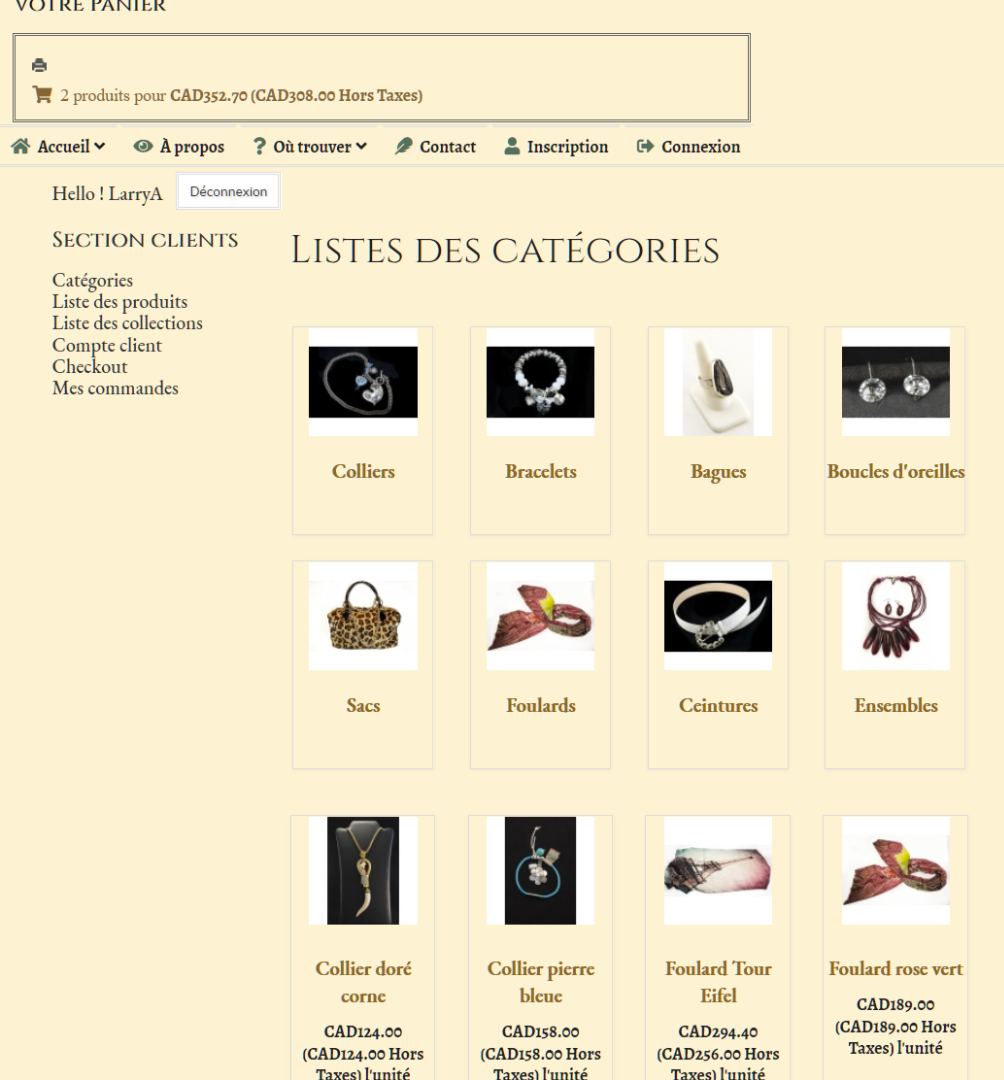Expand the Accueil dropdown chevron
Image resolution: width=1004 pixels, height=1080 pixels.
point(100,147)
